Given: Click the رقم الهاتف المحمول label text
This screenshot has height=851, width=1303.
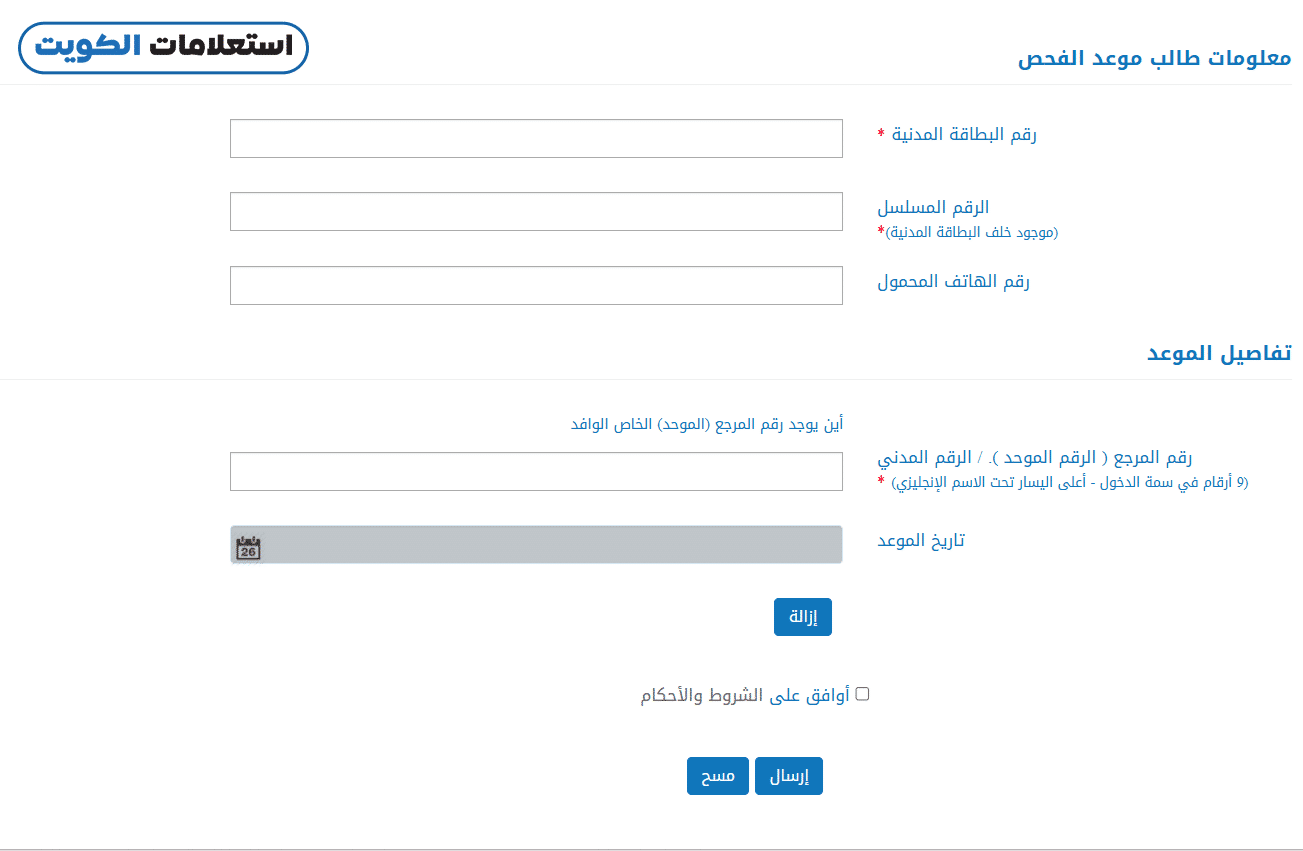Looking at the screenshot, I should [x=953, y=281].
